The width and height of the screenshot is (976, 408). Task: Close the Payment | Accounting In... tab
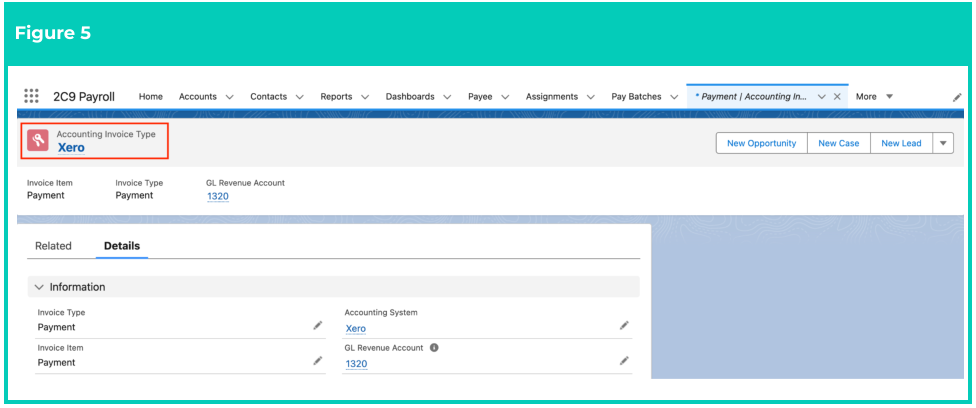(837, 97)
